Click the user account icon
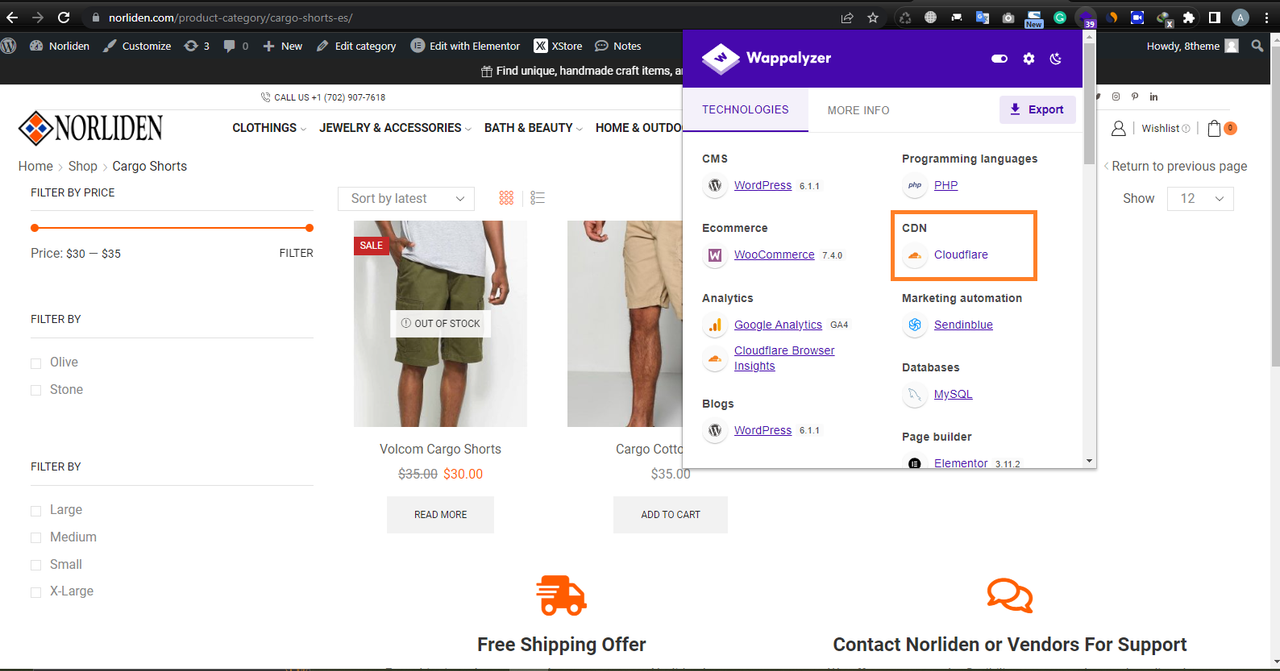1280x671 pixels. (x=1118, y=128)
